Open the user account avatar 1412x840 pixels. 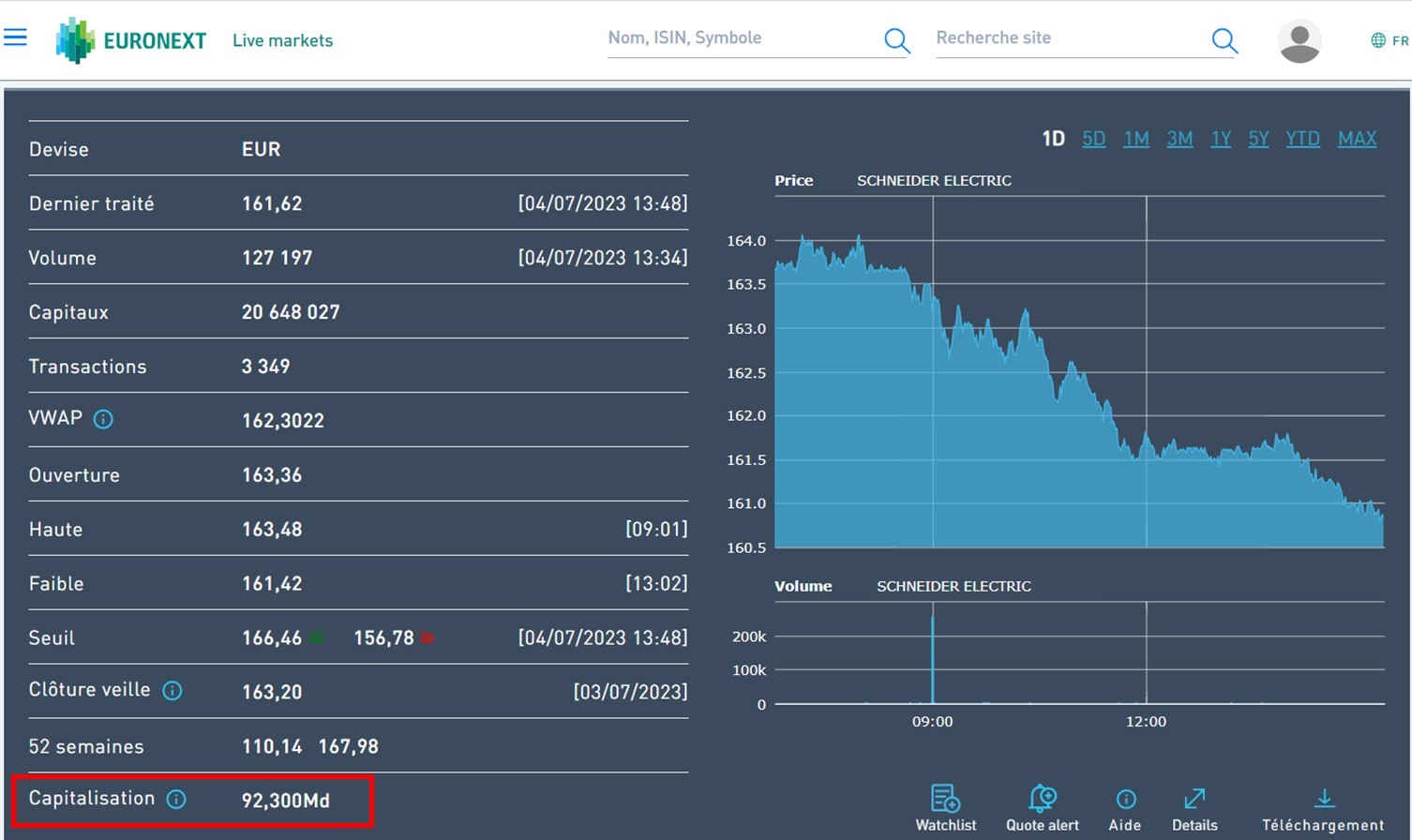click(1299, 40)
